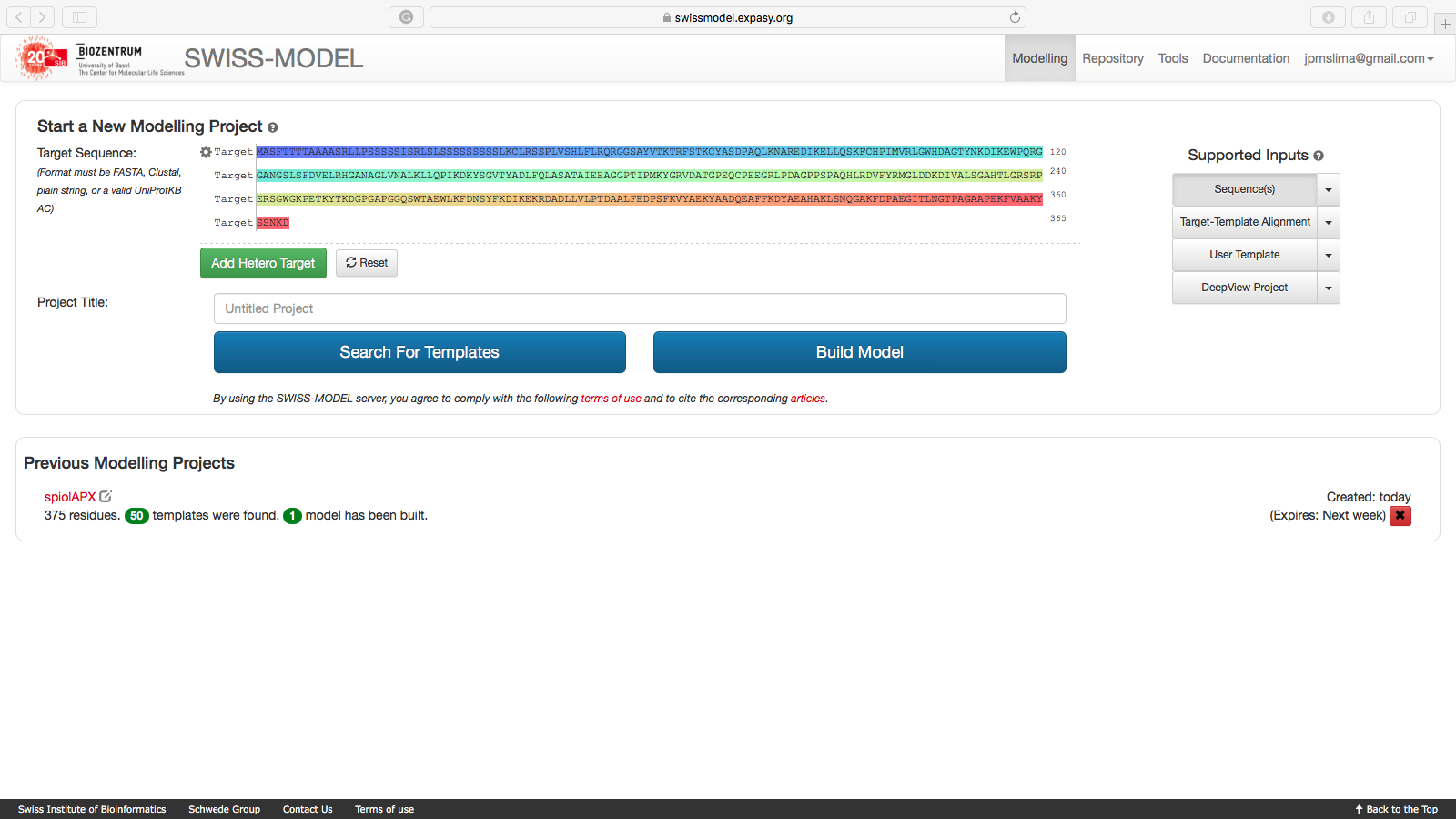Open a new tab with plus button

[x=1445, y=24]
